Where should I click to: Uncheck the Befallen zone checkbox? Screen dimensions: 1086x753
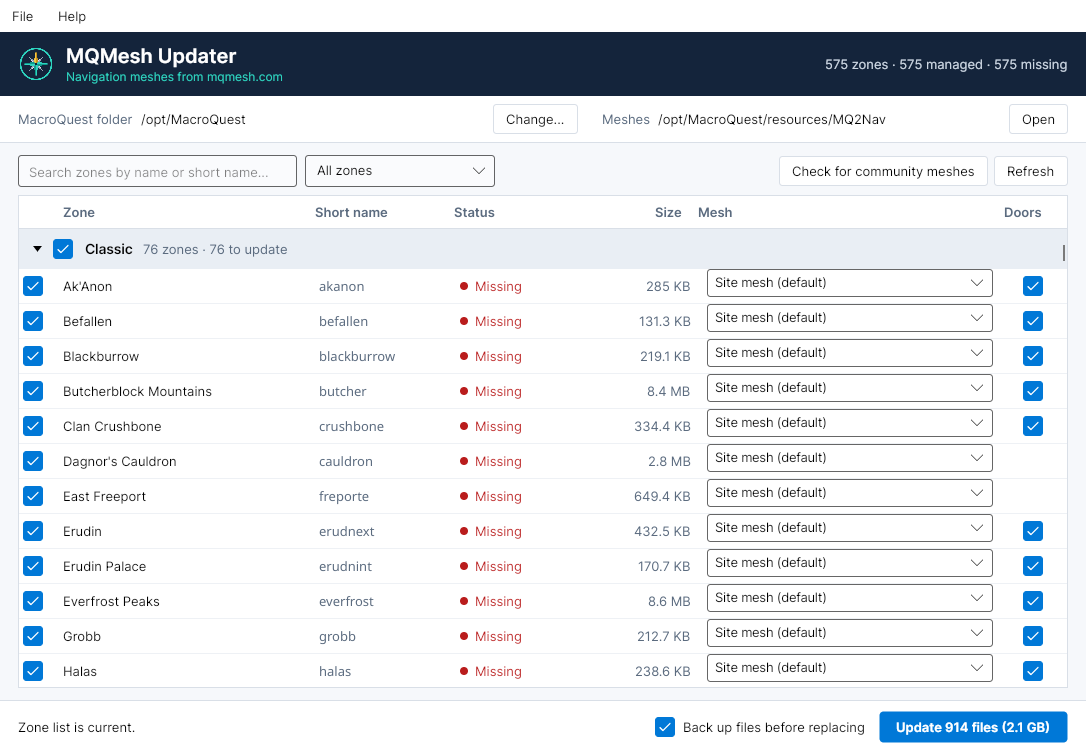coord(33,321)
